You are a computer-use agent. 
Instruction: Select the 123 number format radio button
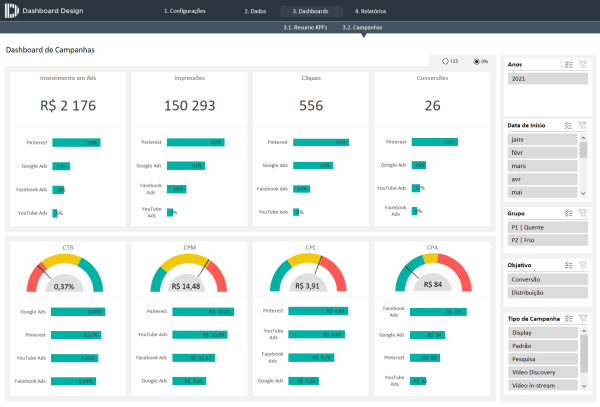click(445, 61)
